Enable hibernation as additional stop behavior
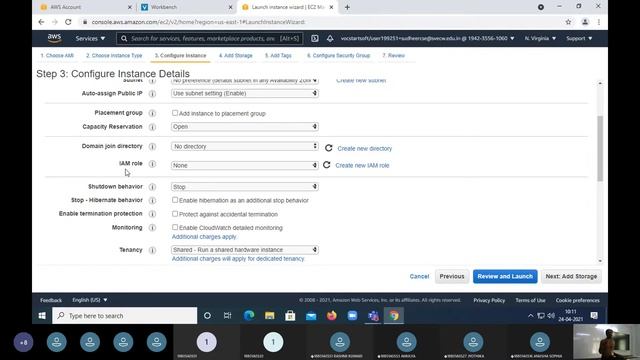 click(x=175, y=200)
